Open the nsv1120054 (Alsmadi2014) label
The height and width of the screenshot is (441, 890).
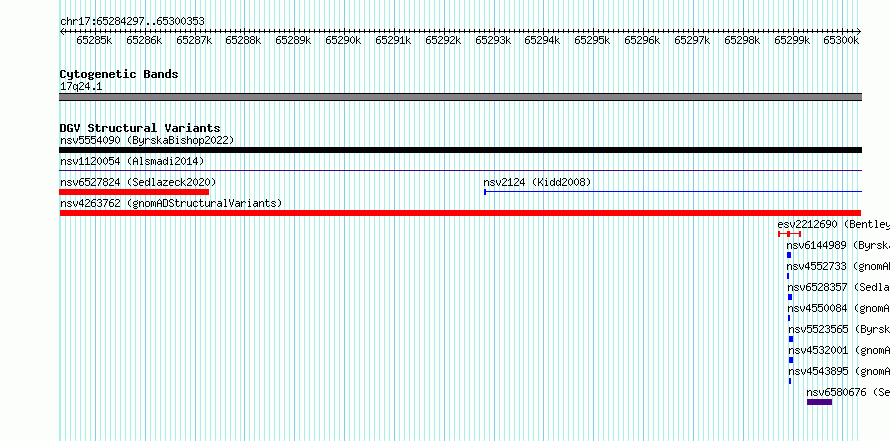[132, 161]
